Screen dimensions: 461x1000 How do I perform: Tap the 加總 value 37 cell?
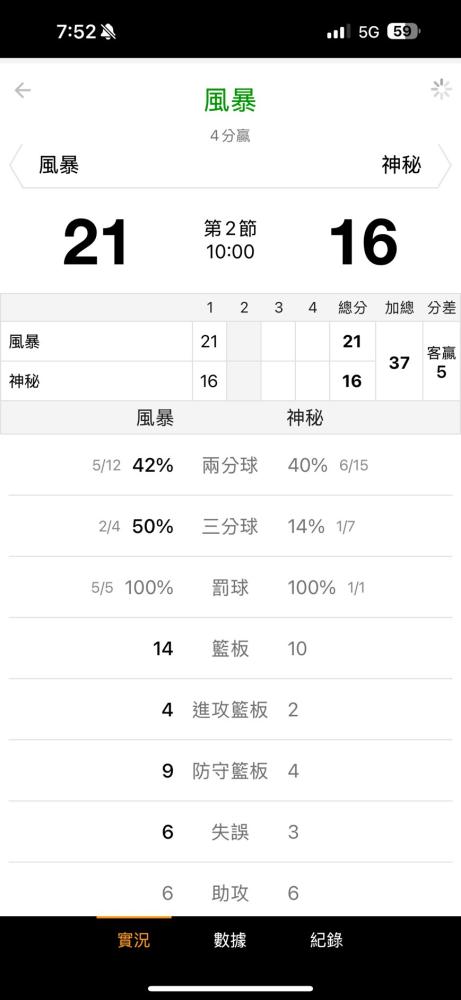coord(399,362)
